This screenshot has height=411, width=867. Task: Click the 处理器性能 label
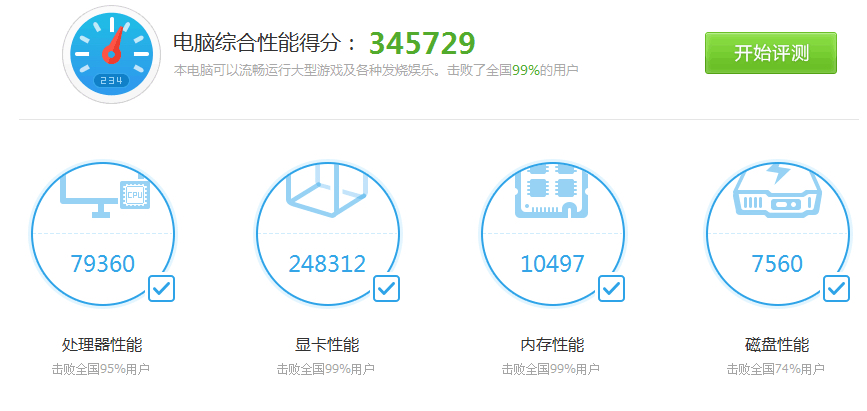(102, 345)
